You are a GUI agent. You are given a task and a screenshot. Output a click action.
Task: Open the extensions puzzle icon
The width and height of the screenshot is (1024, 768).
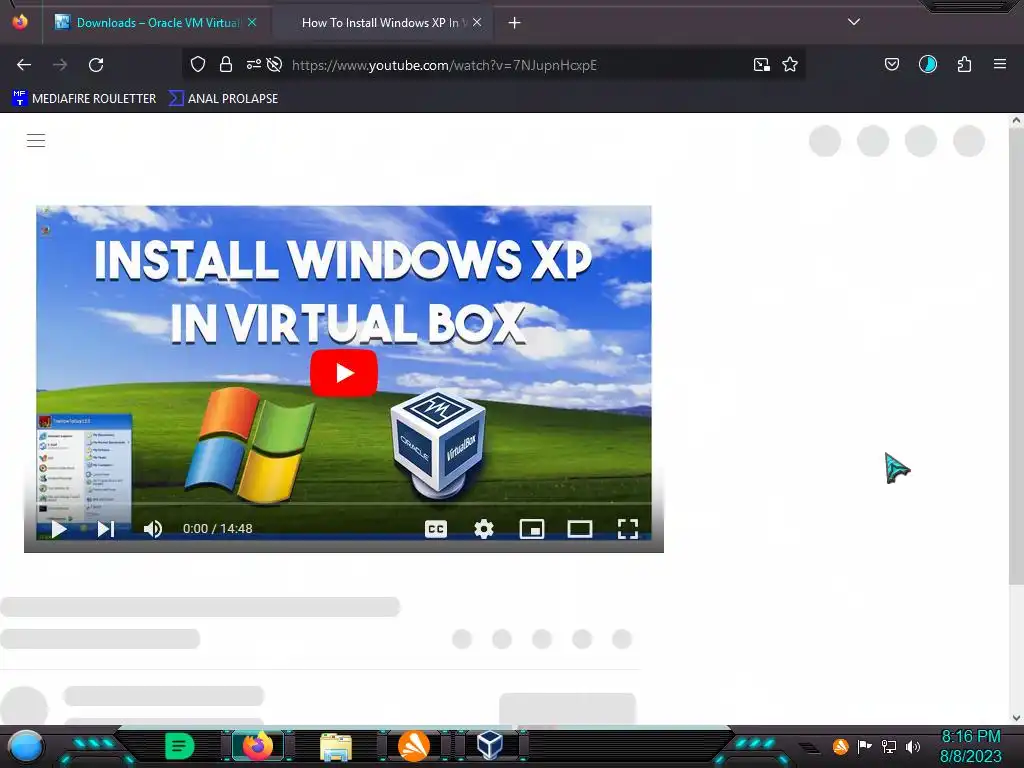964,64
